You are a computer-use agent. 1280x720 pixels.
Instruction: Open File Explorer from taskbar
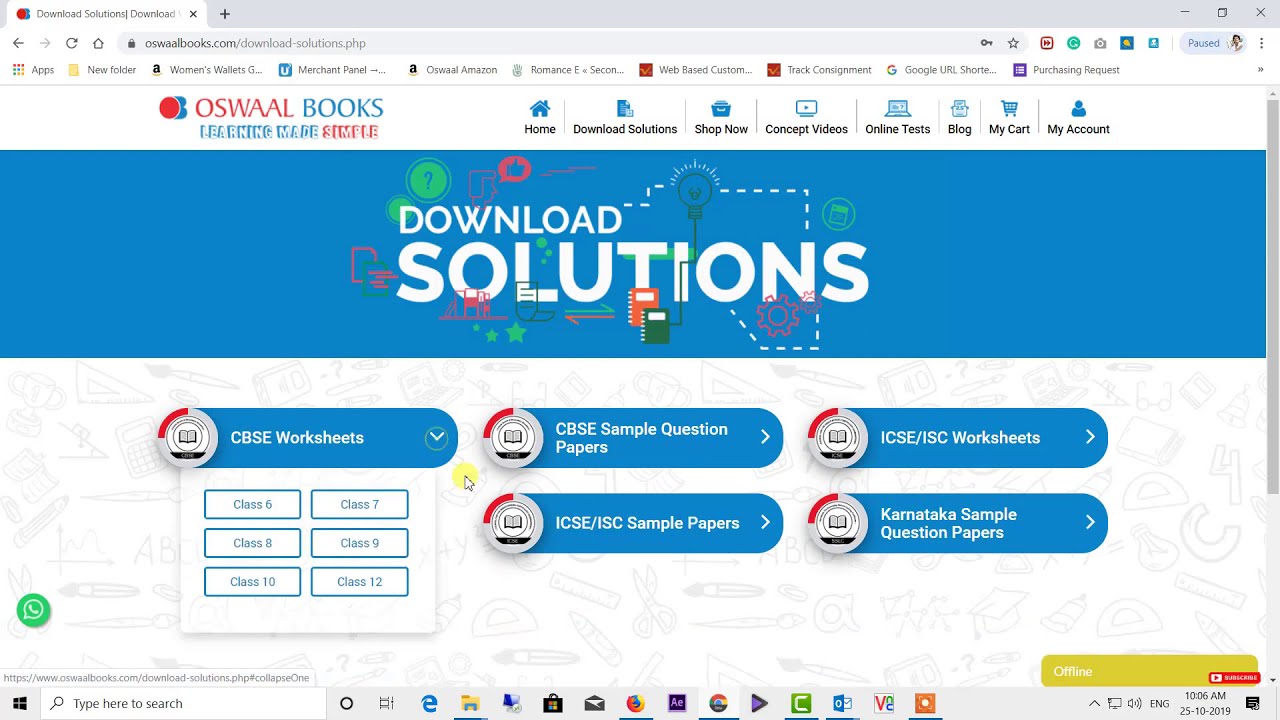(x=470, y=703)
